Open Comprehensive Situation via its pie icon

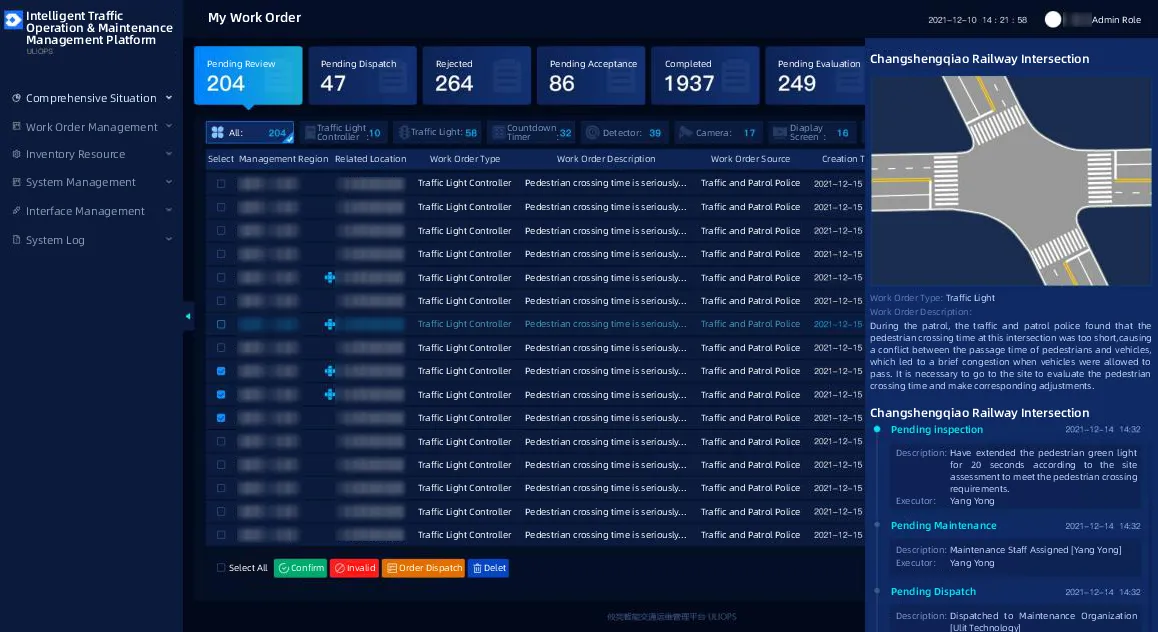click(x=16, y=97)
